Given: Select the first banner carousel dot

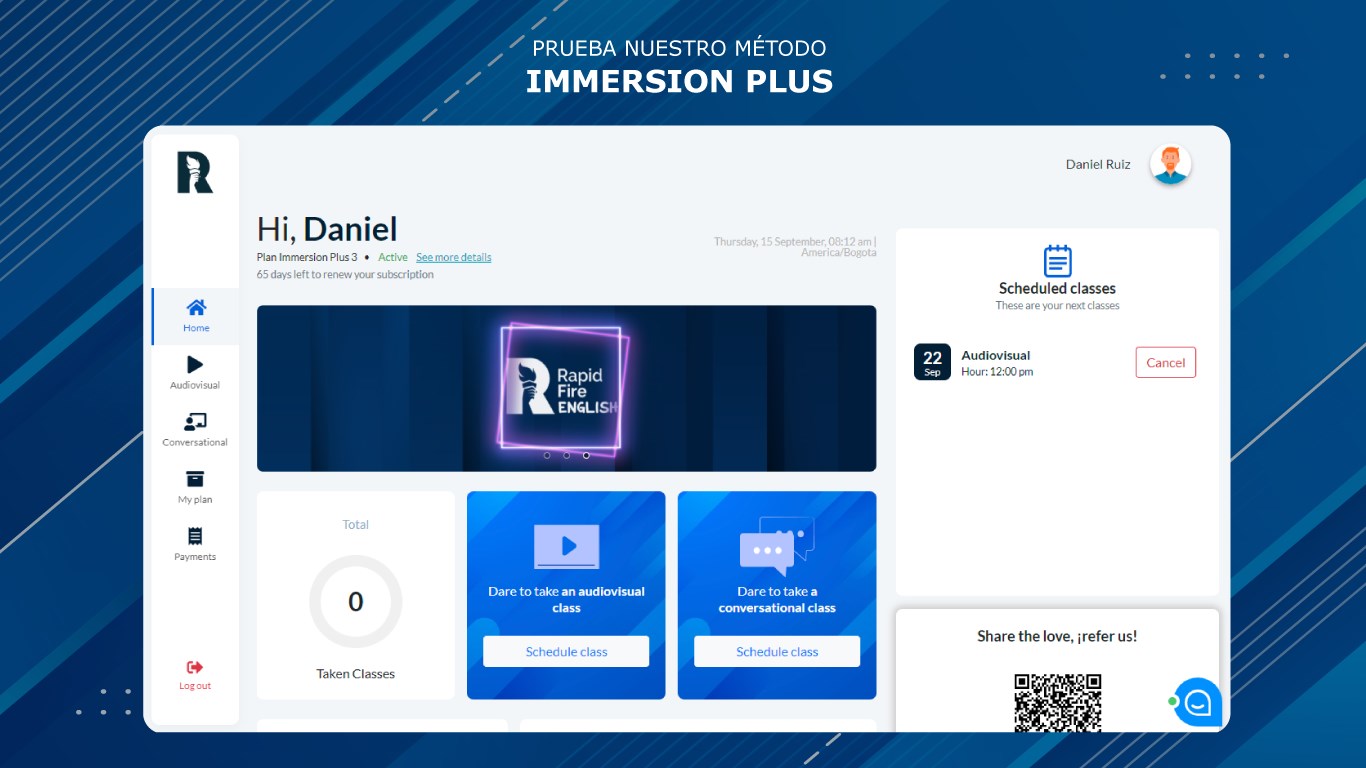Looking at the screenshot, I should tap(547, 455).
